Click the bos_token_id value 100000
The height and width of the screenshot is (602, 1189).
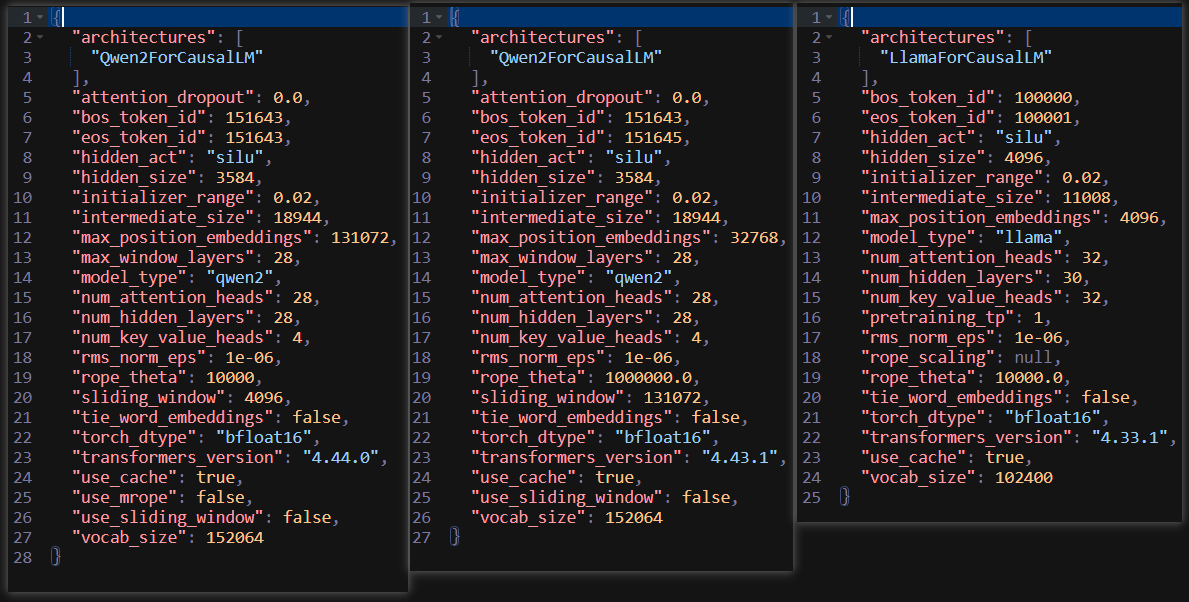click(x=1043, y=97)
